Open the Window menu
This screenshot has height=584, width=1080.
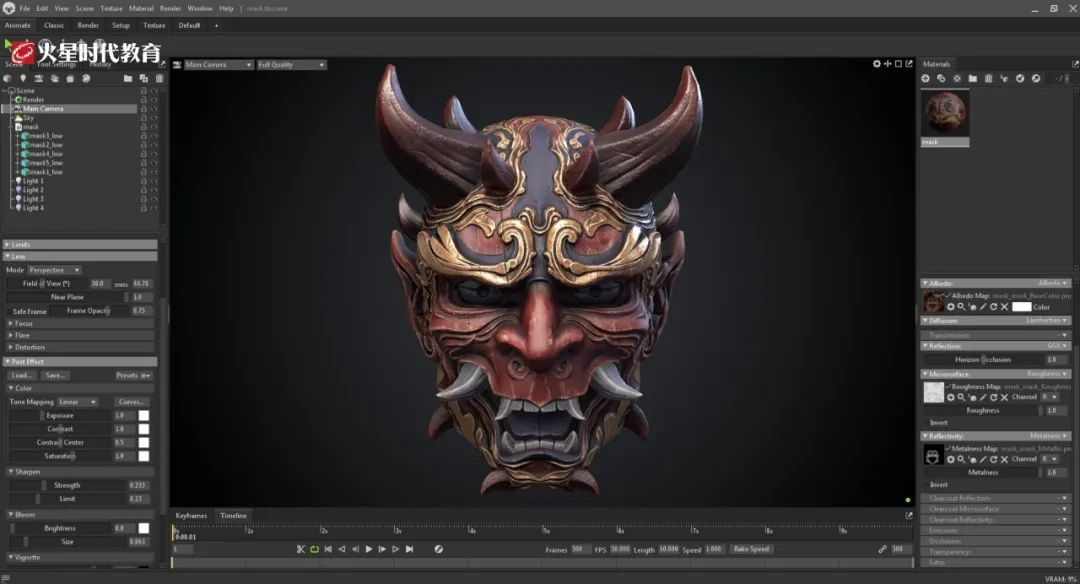(200, 8)
